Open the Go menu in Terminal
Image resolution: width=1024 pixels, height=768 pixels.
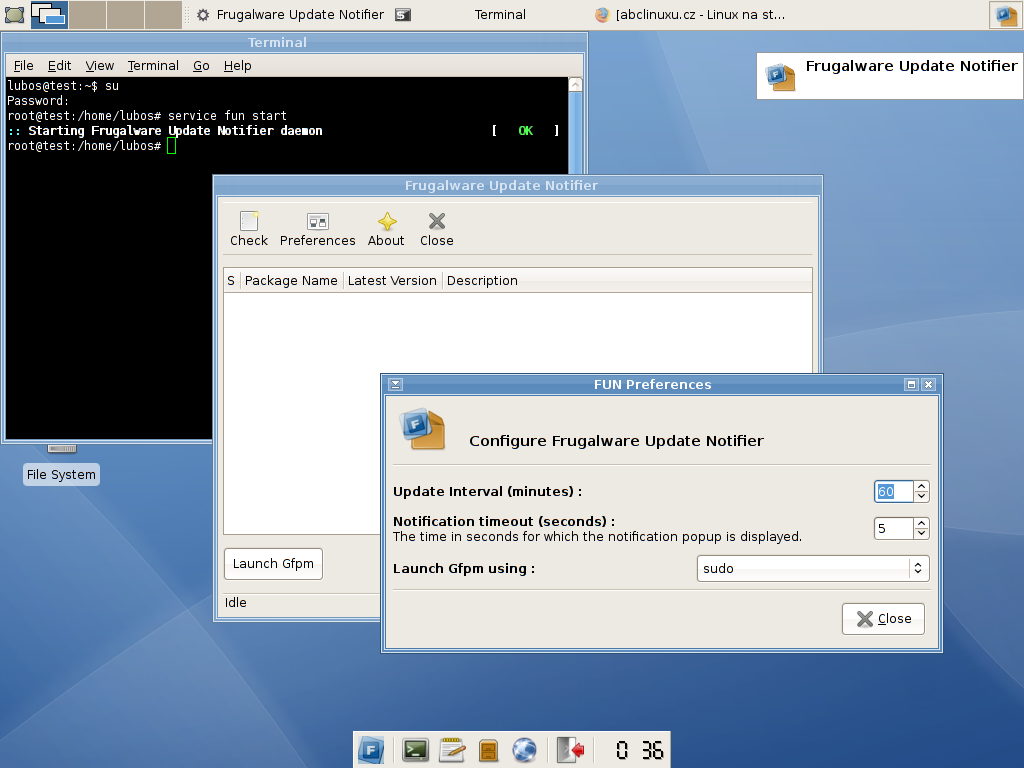(x=201, y=65)
